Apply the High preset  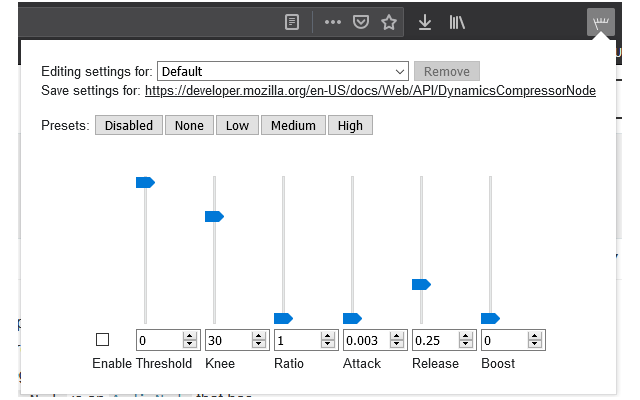[350, 125]
